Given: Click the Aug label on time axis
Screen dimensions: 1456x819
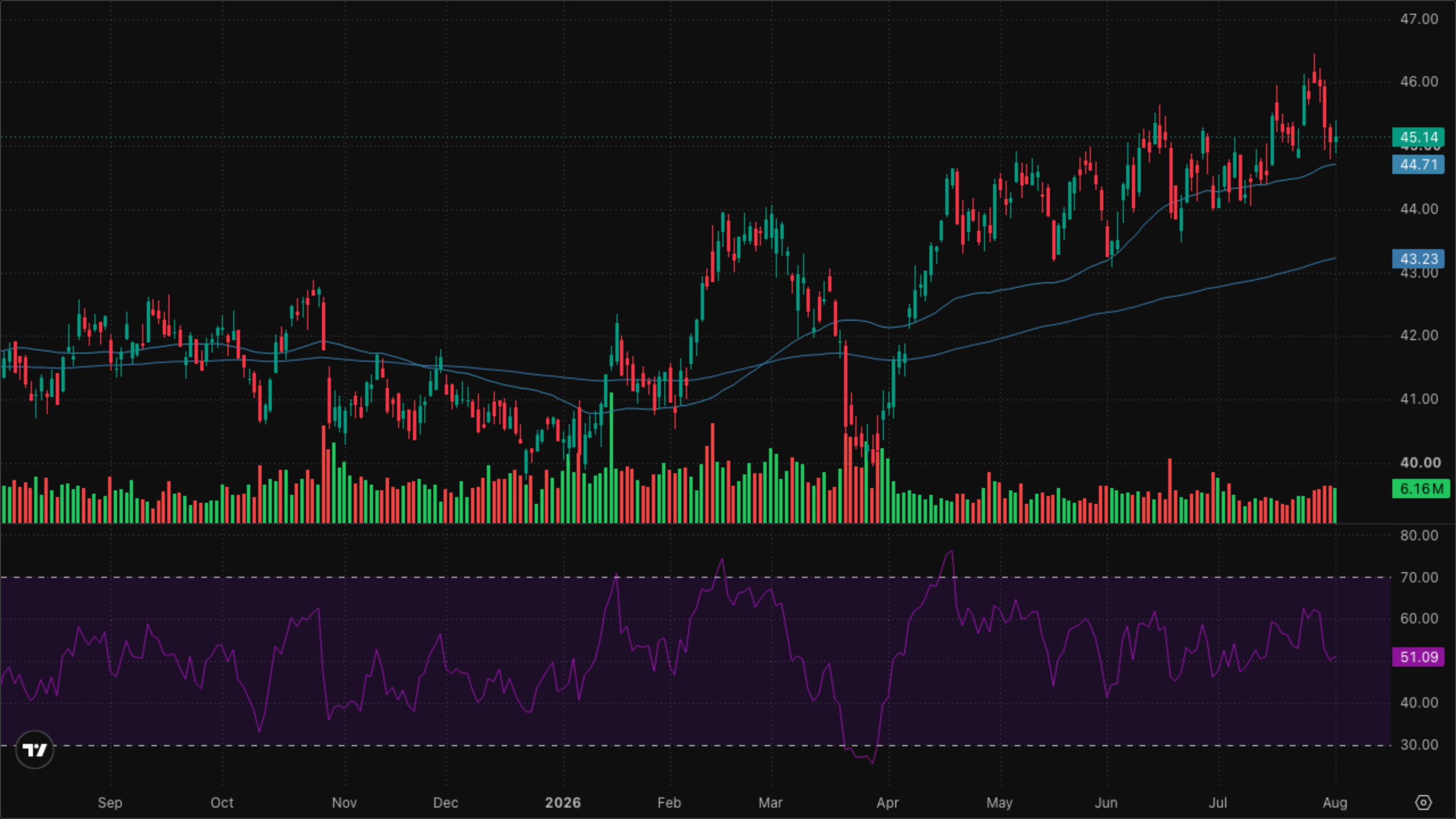Looking at the screenshot, I should [1335, 803].
